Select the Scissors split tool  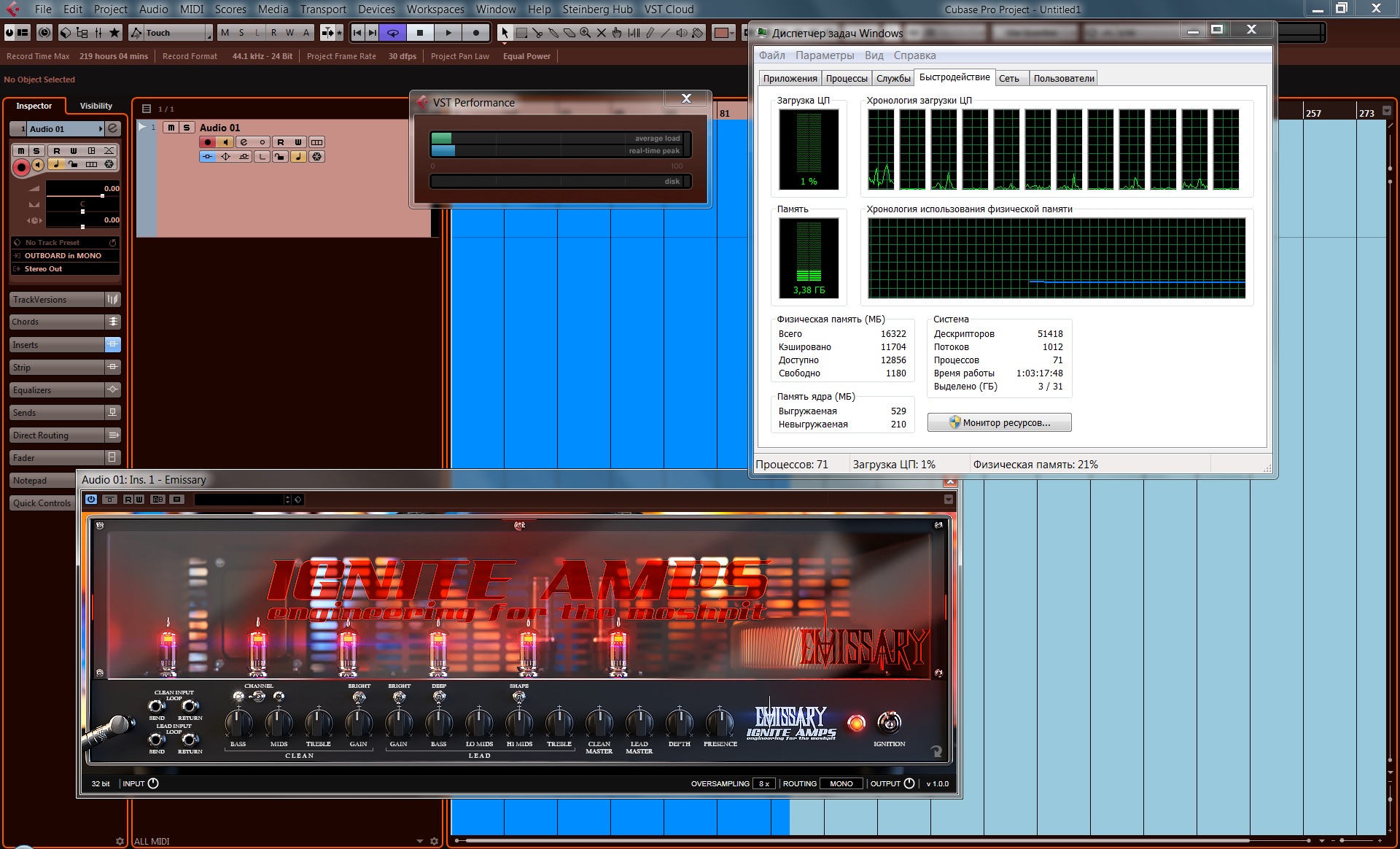[x=537, y=33]
